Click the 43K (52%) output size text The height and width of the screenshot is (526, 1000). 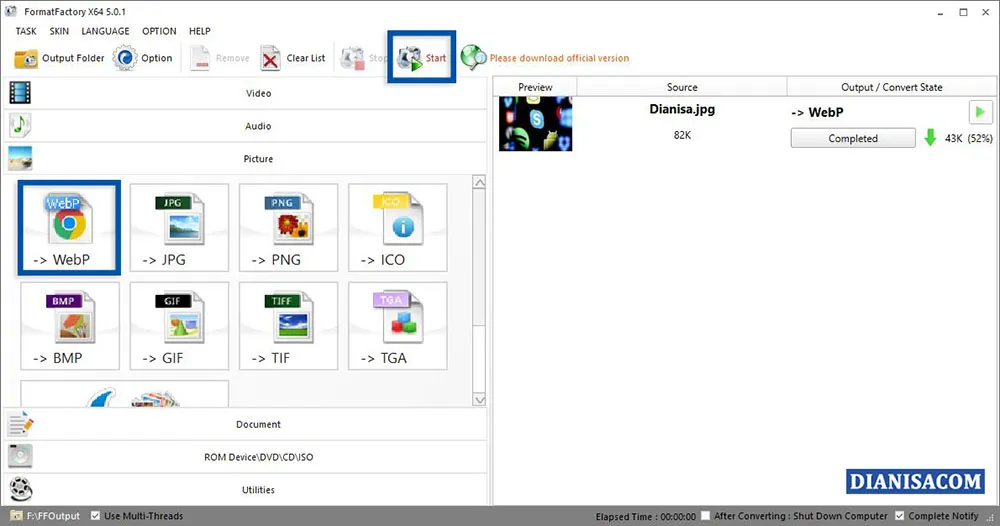(x=968, y=138)
